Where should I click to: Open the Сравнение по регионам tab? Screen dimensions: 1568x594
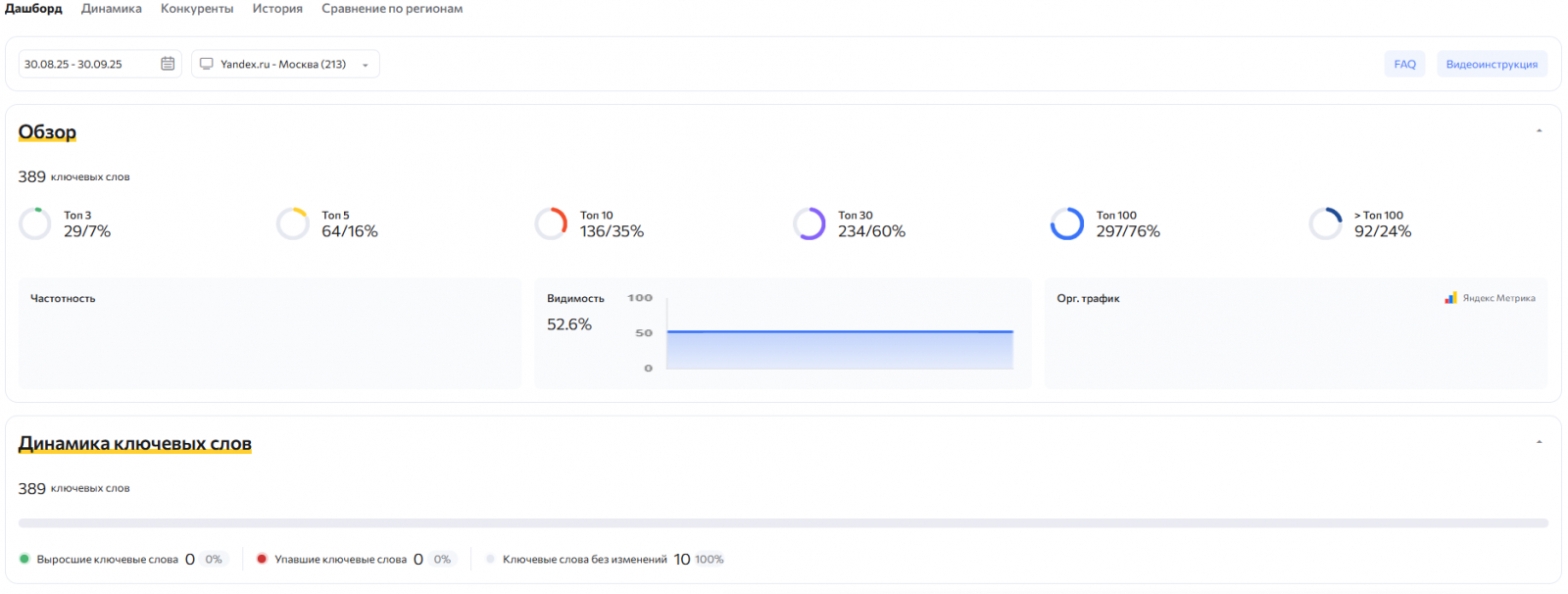(392, 9)
